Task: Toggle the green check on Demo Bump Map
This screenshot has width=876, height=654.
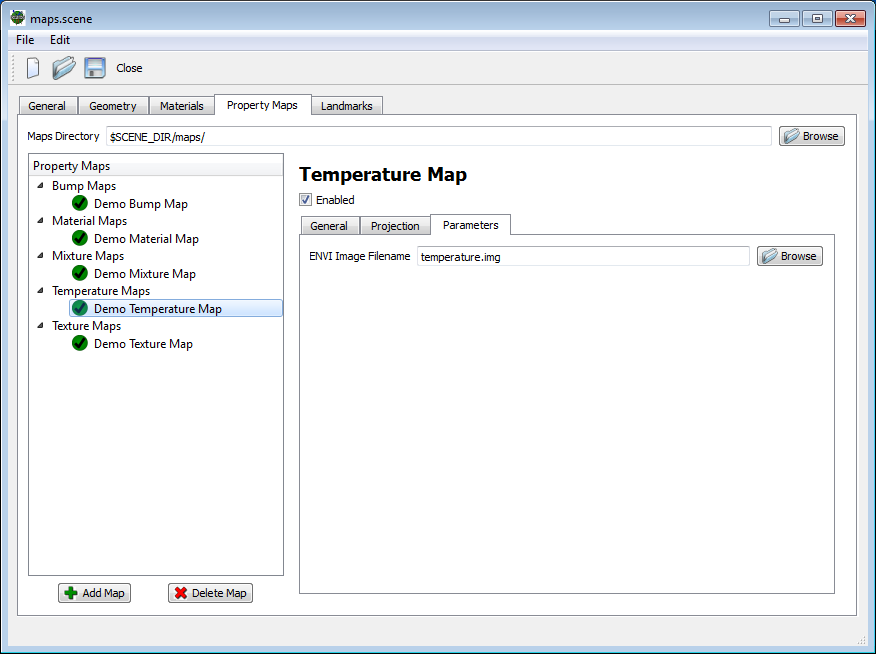Action: tap(79, 203)
